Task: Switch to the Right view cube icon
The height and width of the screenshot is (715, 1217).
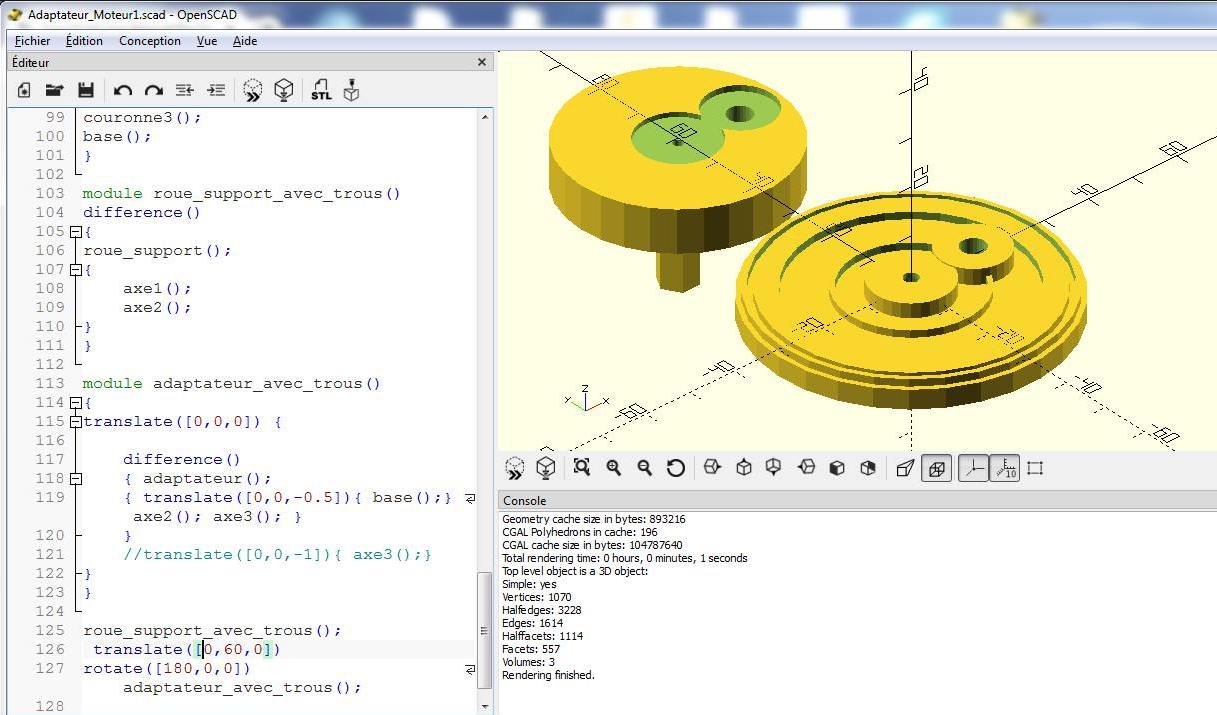Action: tap(712, 468)
